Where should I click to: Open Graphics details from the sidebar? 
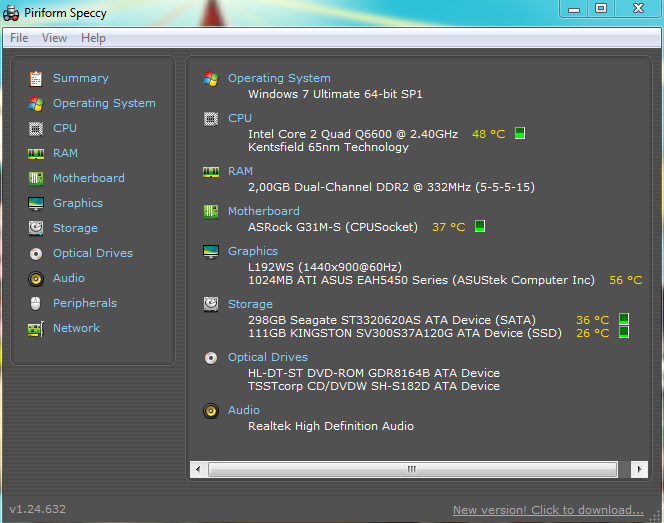[78, 203]
